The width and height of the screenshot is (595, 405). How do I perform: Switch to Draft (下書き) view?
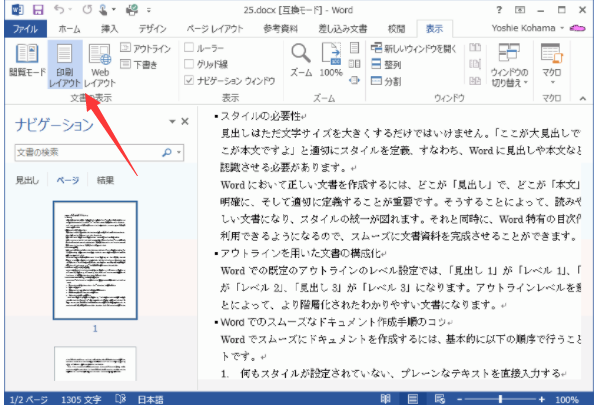point(139,65)
